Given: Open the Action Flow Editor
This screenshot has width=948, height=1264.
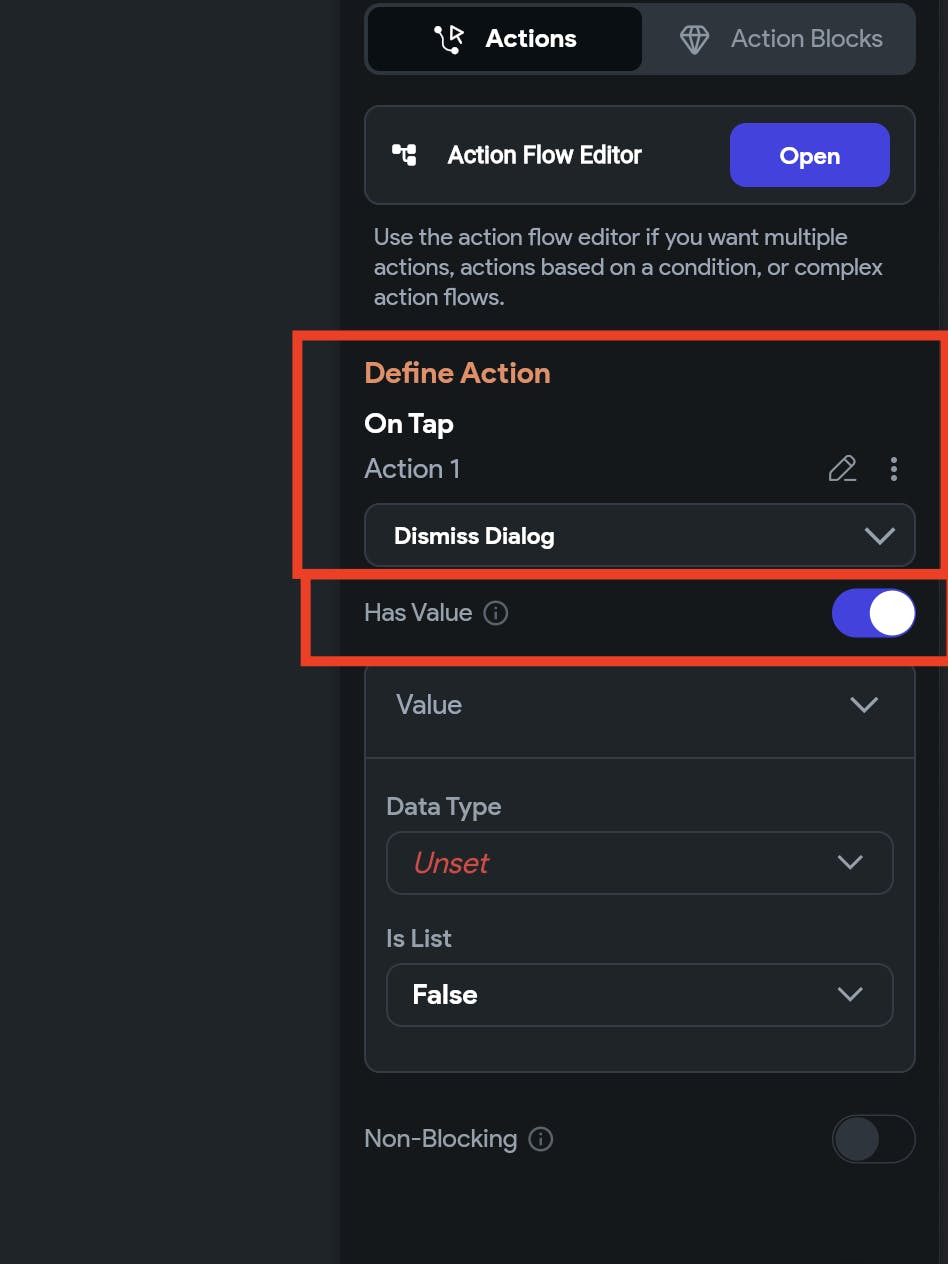Looking at the screenshot, I should click(x=809, y=155).
